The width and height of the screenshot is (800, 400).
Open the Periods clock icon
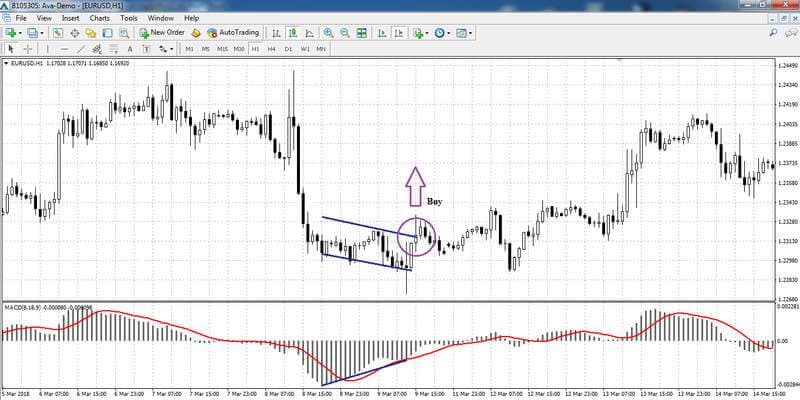(439, 33)
